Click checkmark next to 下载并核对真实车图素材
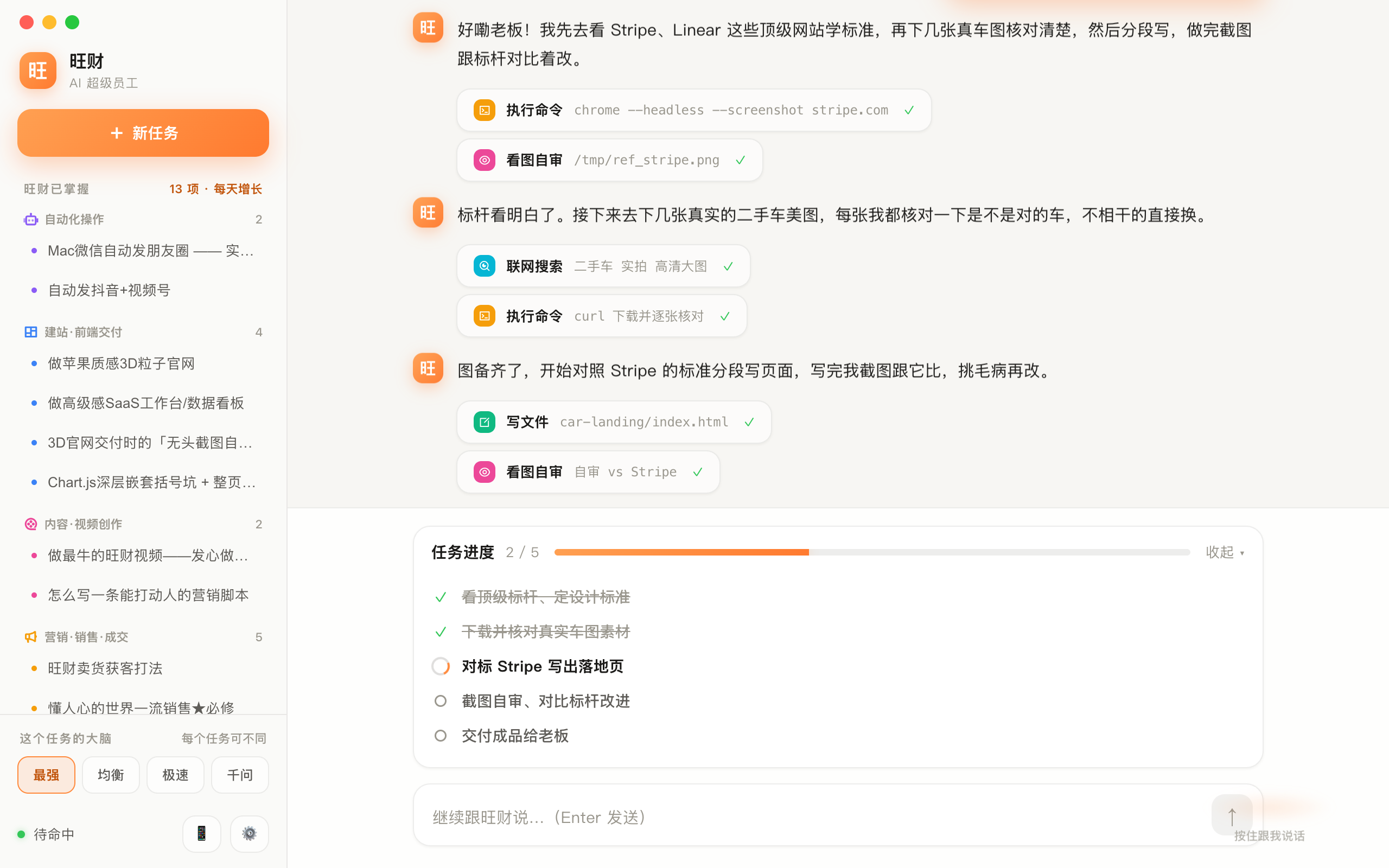1389x868 pixels. pos(440,631)
